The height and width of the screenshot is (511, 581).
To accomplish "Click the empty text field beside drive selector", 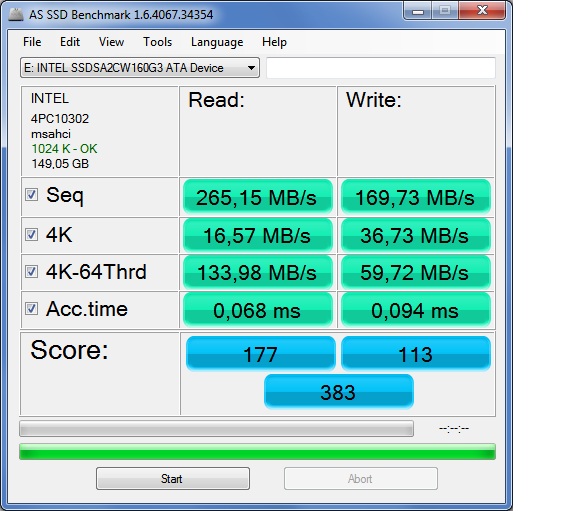I will click(x=381, y=68).
